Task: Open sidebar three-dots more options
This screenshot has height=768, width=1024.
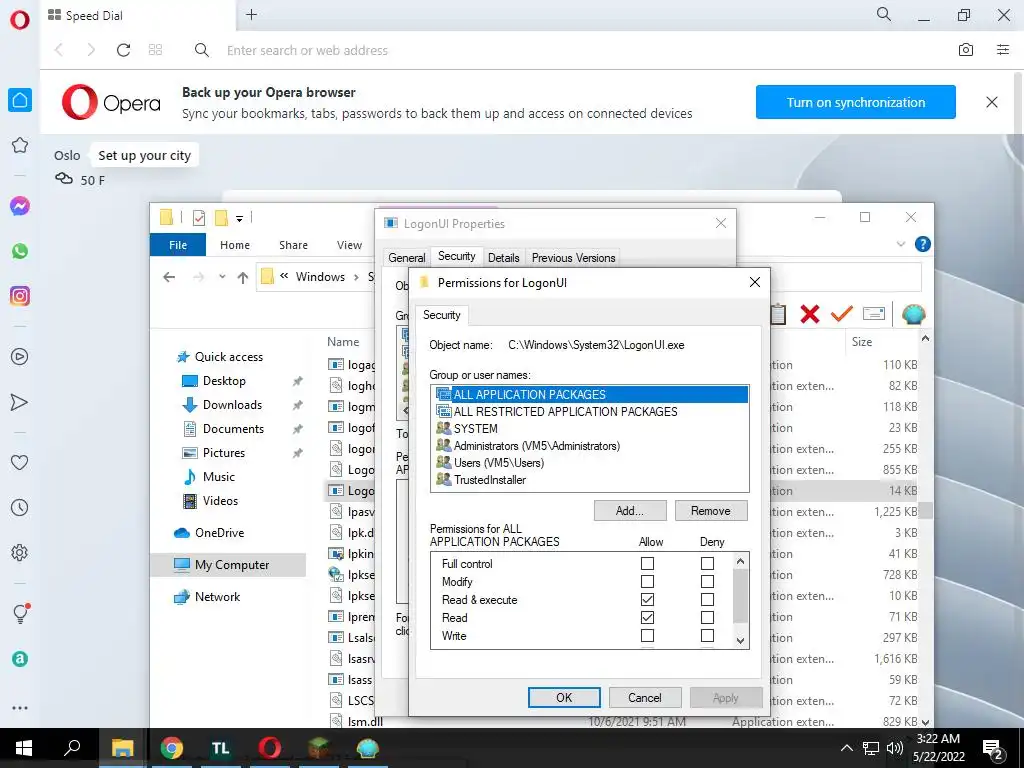Action: [20, 707]
